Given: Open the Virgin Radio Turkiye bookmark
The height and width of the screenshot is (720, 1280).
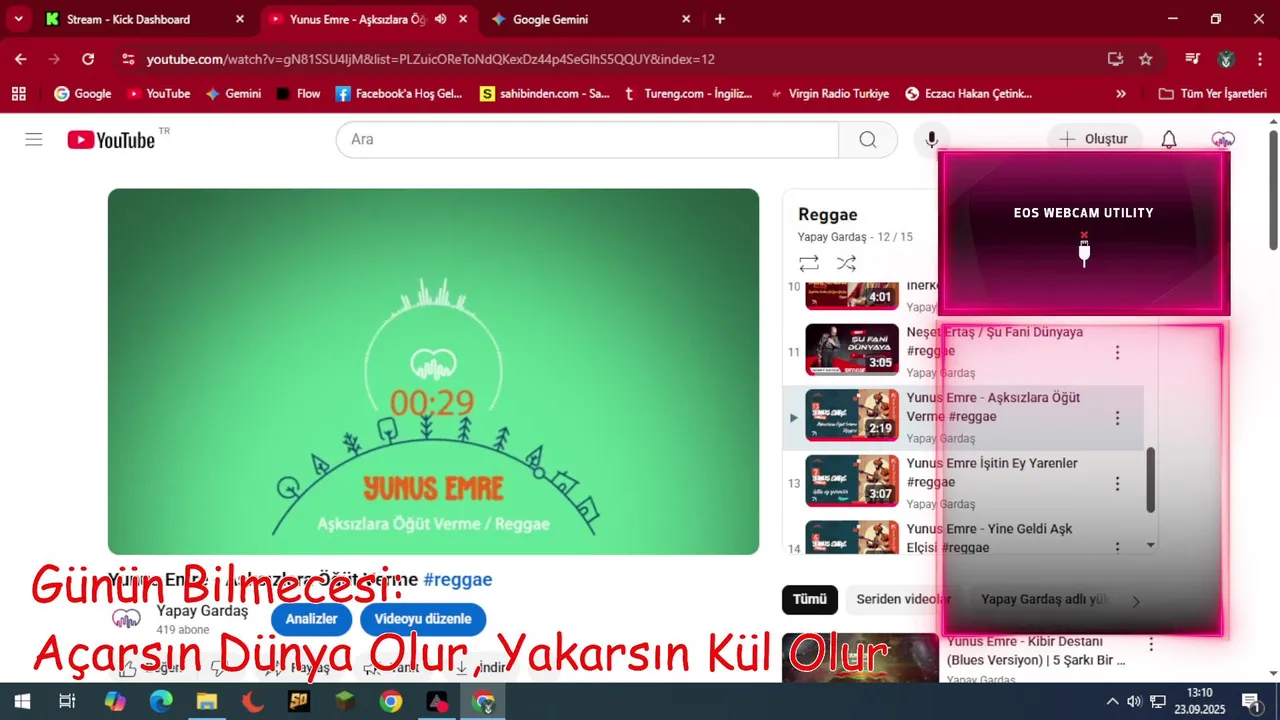Looking at the screenshot, I should click(x=829, y=93).
